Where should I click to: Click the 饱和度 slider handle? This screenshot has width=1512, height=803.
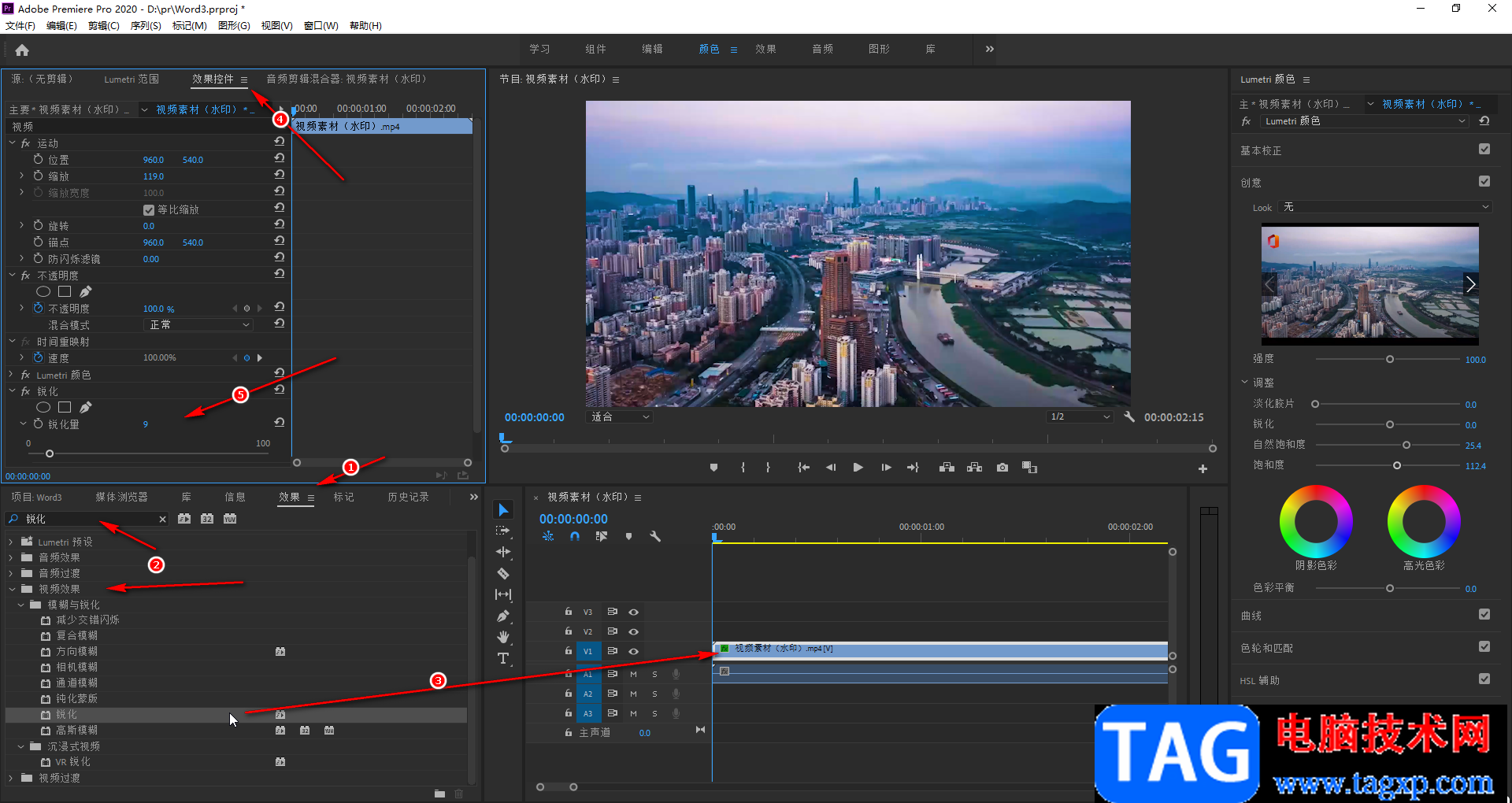coord(1396,465)
